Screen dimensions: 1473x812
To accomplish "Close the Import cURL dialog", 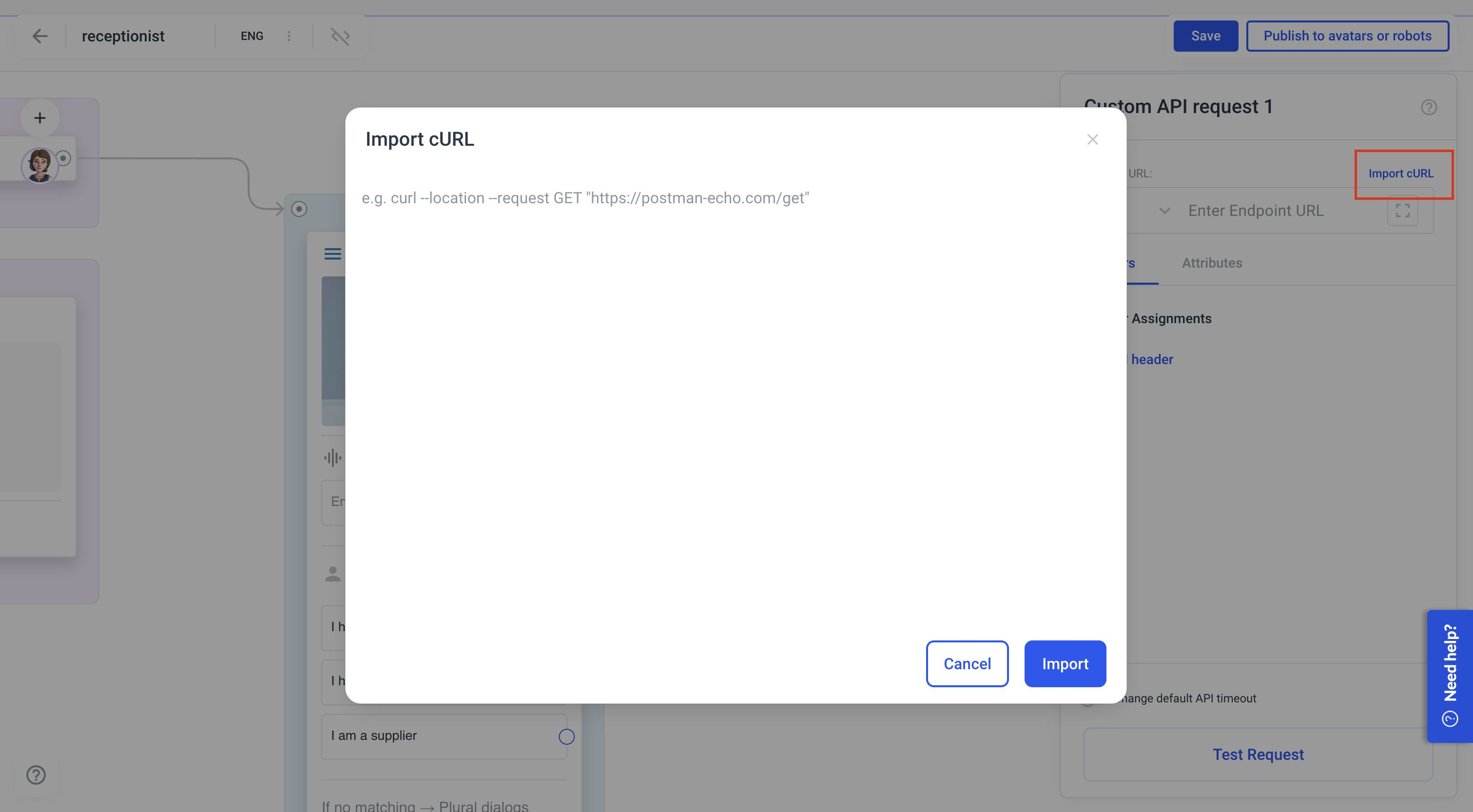I will (1092, 139).
